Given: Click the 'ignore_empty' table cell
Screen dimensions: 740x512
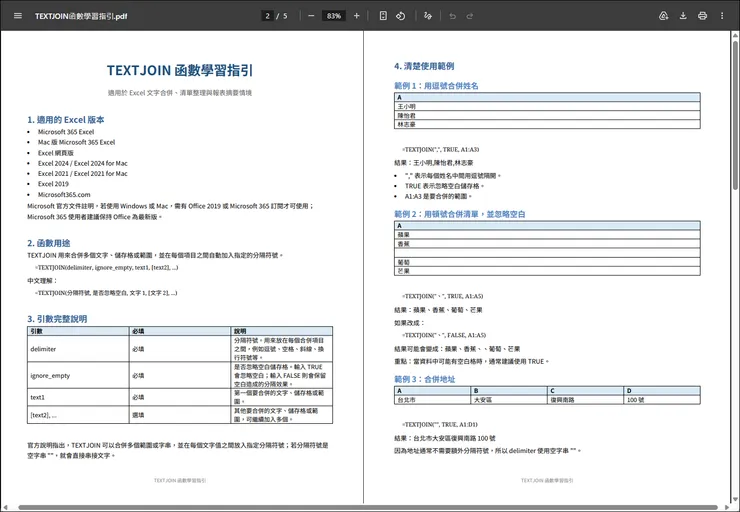Looking at the screenshot, I should click(78, 376).
